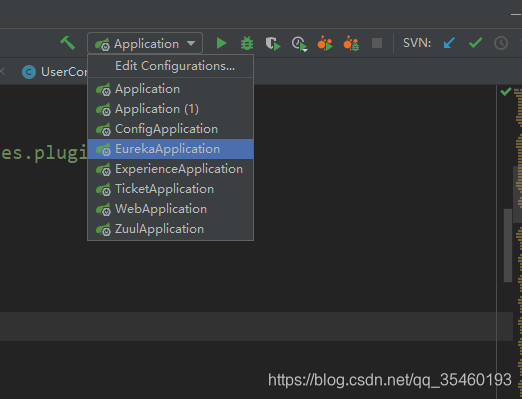Open Edit Configurations… entry
522x399 pixels.
(175, 66)
